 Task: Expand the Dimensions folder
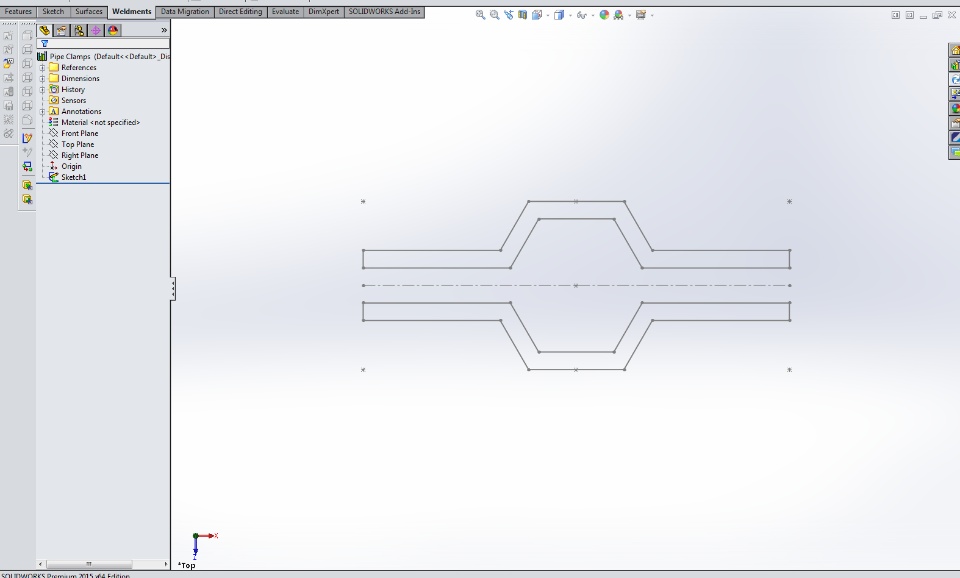coord(42,78)
